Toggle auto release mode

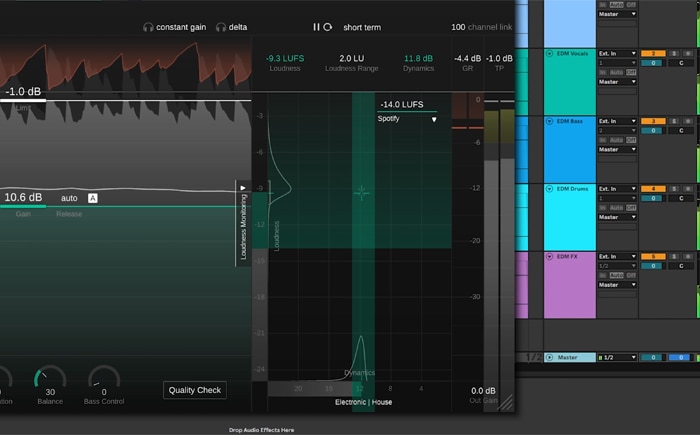click(x=69, y=198)
